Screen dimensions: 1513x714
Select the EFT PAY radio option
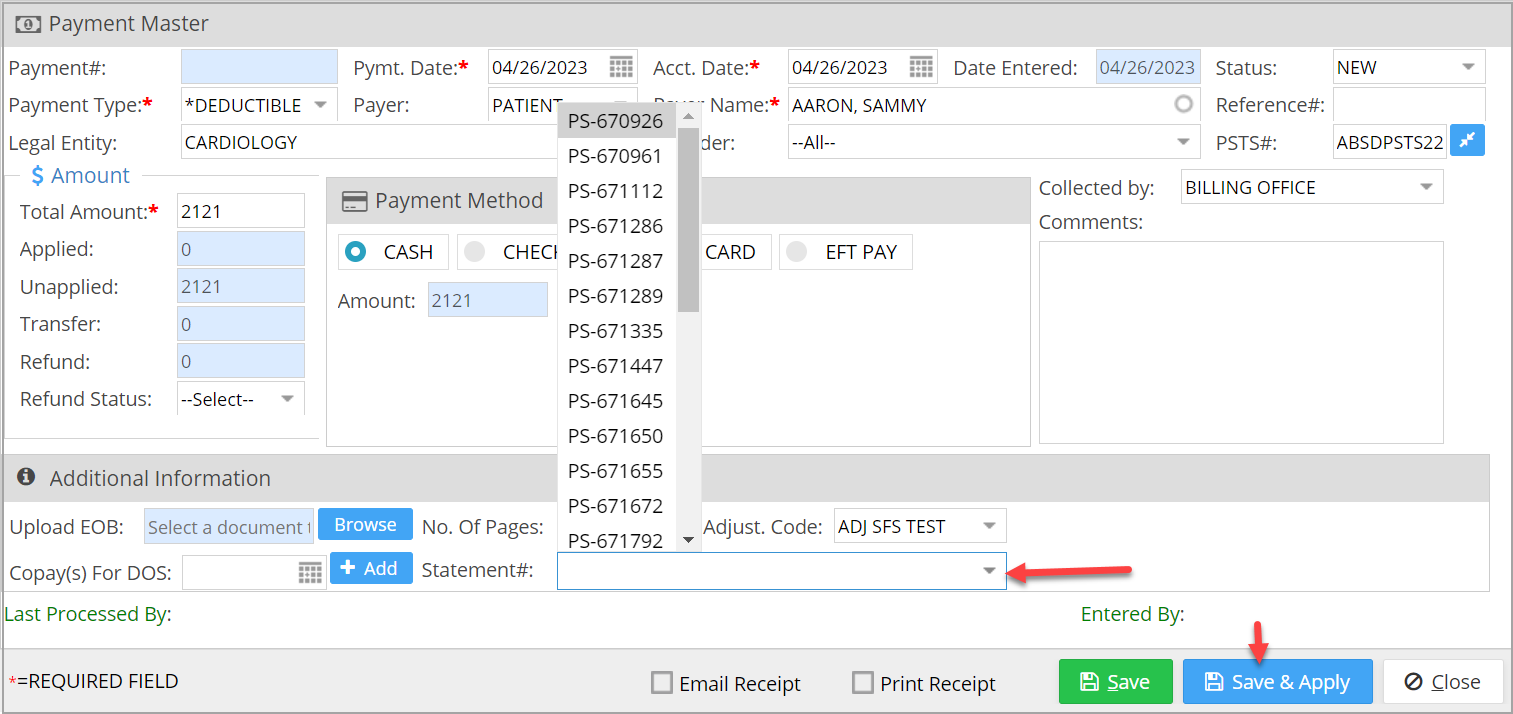(797, 252)
